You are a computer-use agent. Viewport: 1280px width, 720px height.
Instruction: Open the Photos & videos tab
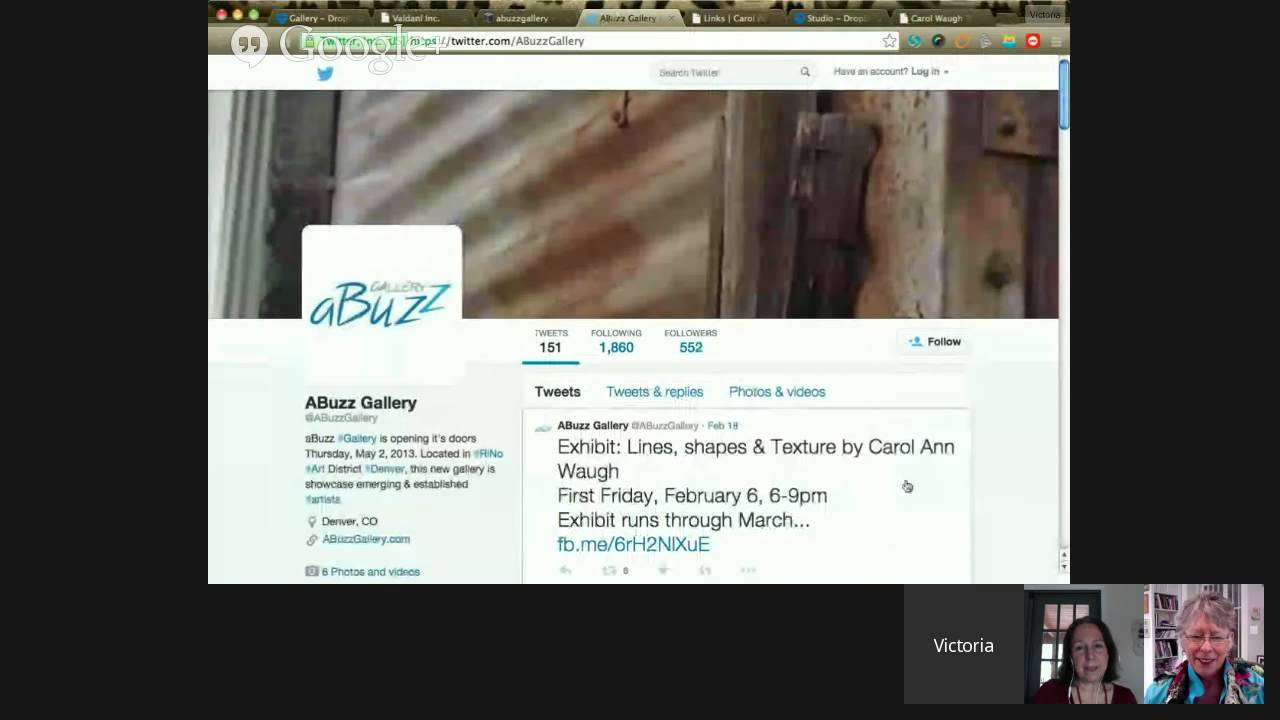point(777,392)
